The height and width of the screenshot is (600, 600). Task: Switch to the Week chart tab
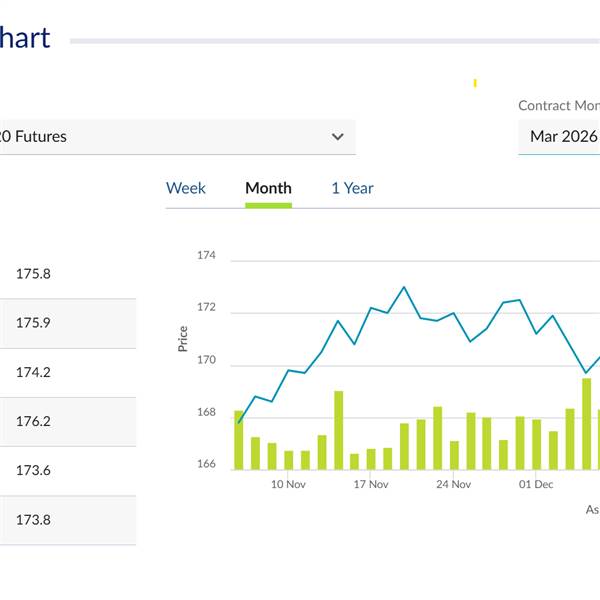pyautogui.click(x=186, y=188)
